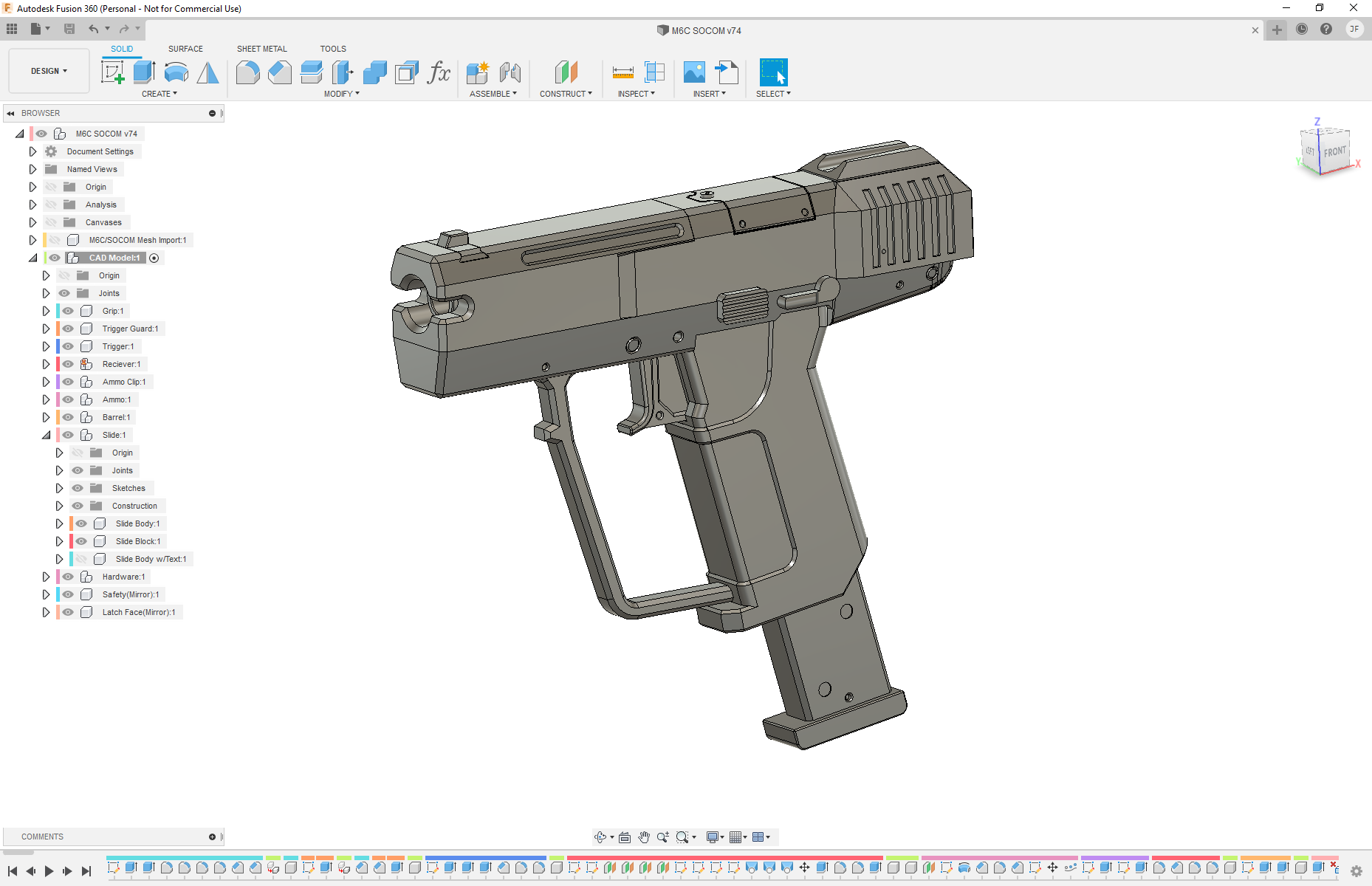1372x886 pixels.
Task: Activate the CAD Model:1 radio button
Action: pos(154,258)
